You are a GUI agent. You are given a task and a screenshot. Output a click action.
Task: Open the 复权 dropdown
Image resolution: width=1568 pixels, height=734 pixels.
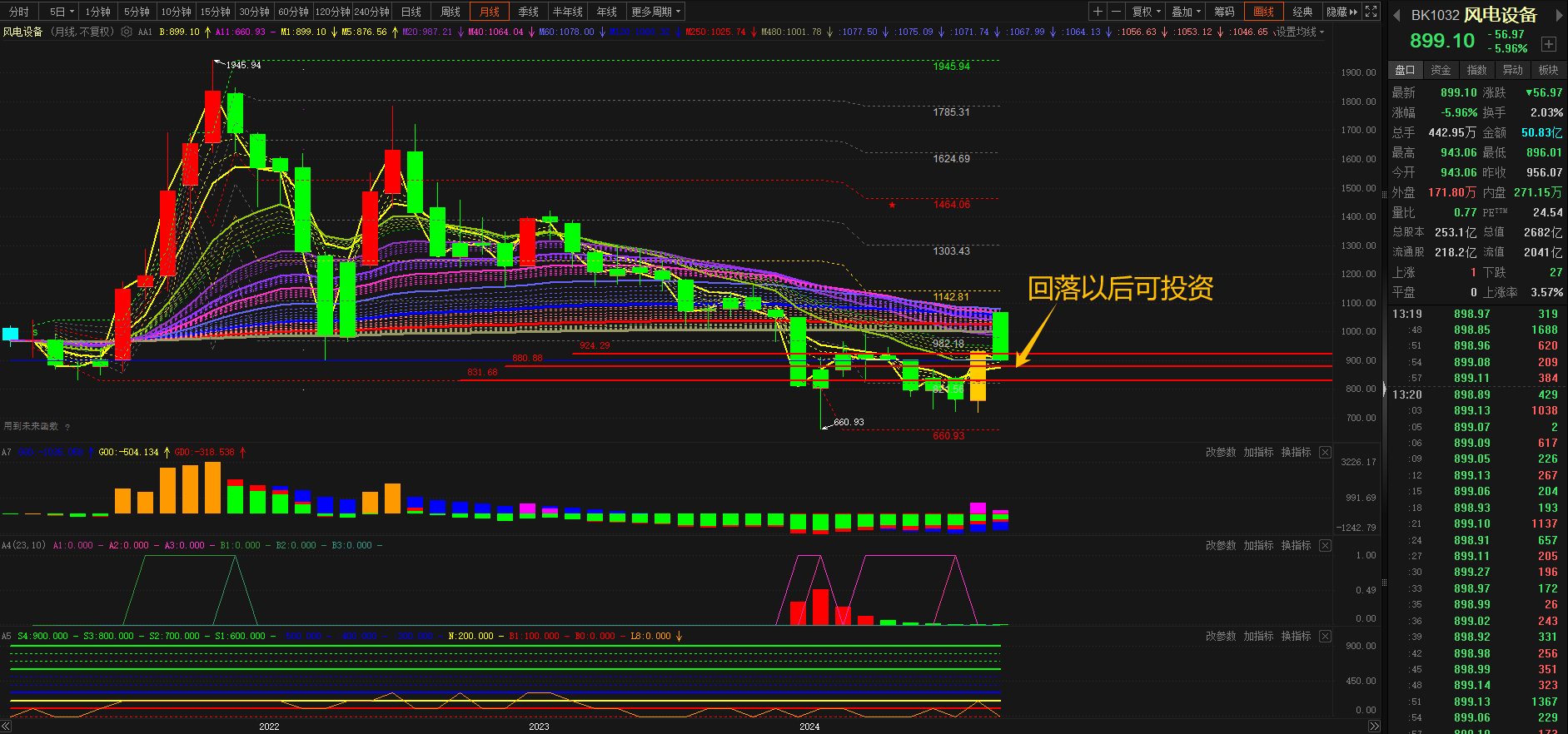click(x=1146, y=12)
